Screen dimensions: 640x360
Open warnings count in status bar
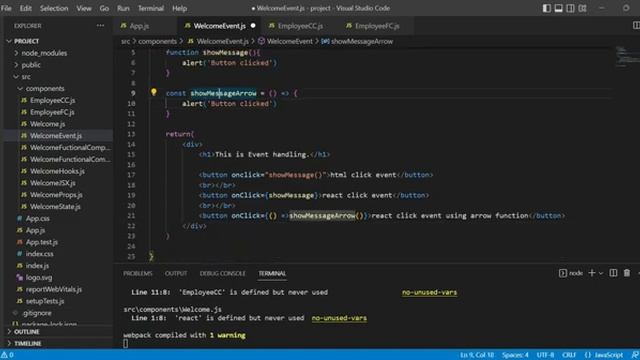tap(7, 355)
